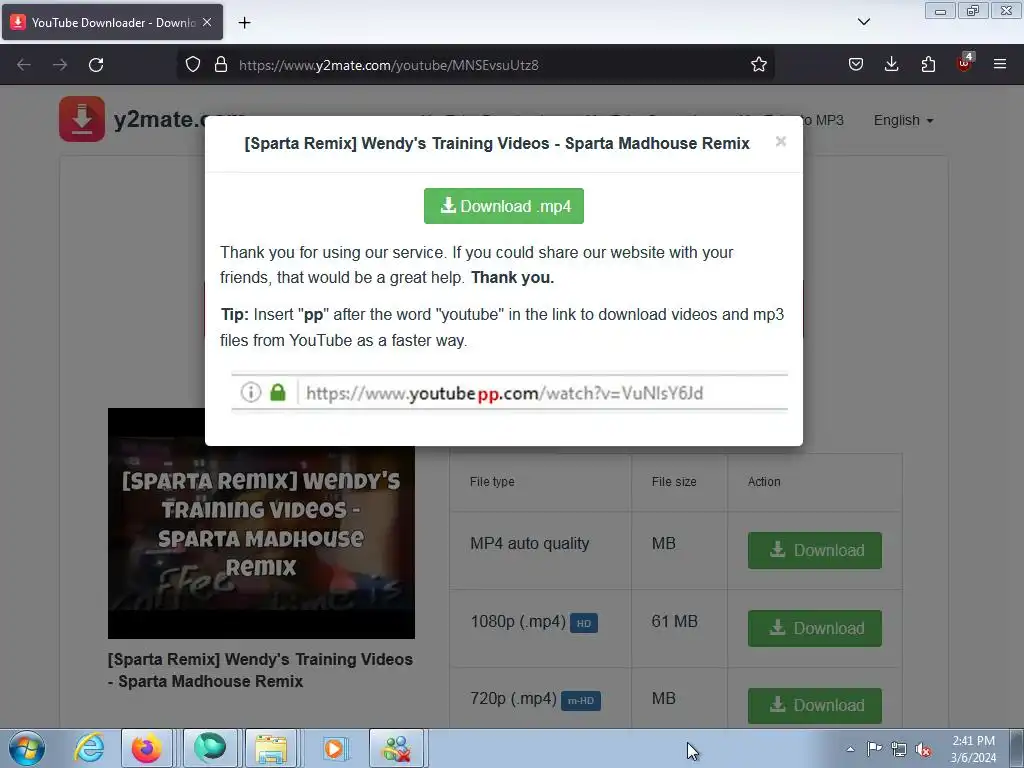Reload the current page

(96, 65)
